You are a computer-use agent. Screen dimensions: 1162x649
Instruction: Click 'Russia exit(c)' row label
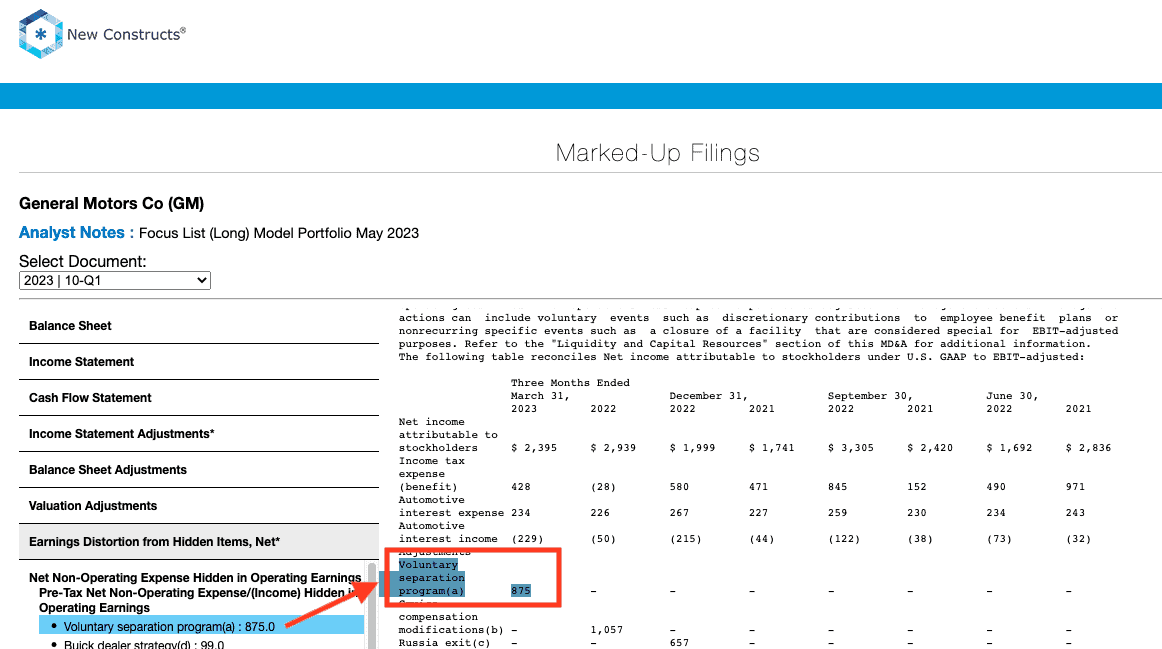(445, 643)
